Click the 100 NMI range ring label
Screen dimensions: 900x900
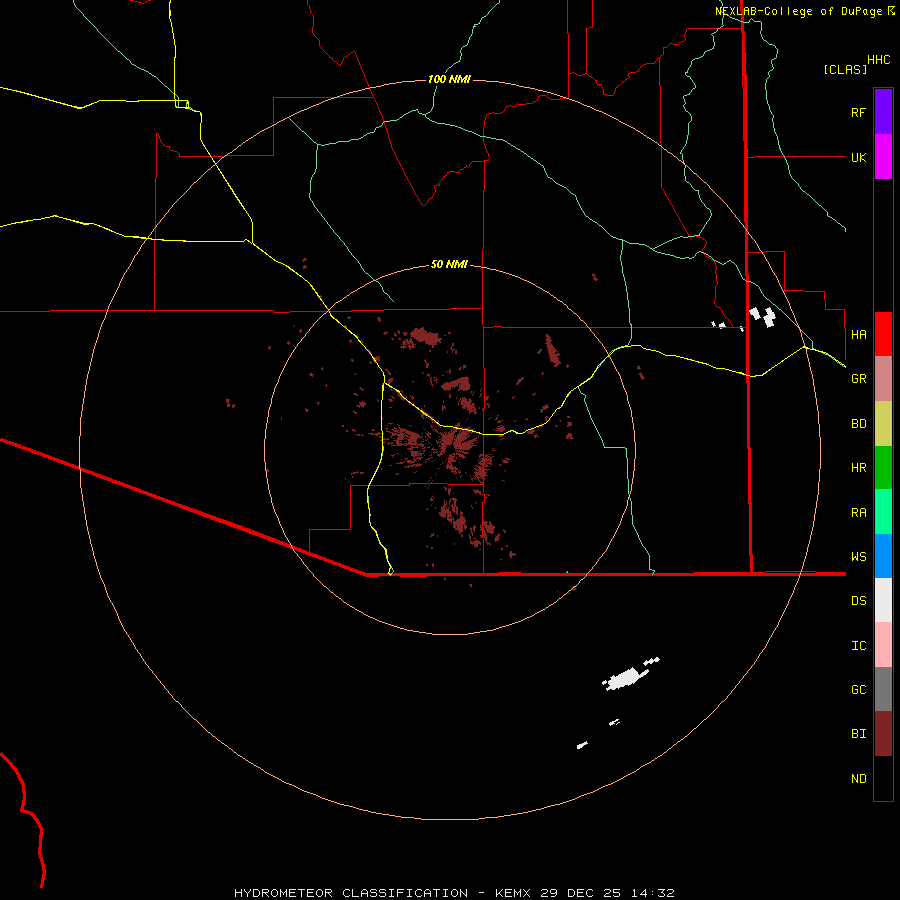[x=449, y=79]
